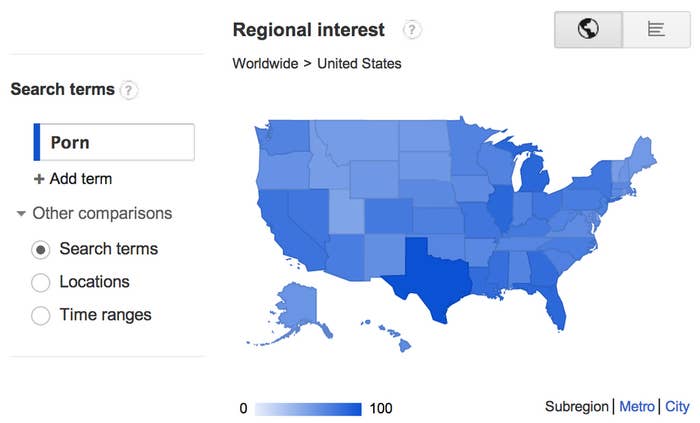Go back to Worldwide in breadcrumb
Image resolution: width=700 pixels, height=423 pixels.
tap(265, 63)
